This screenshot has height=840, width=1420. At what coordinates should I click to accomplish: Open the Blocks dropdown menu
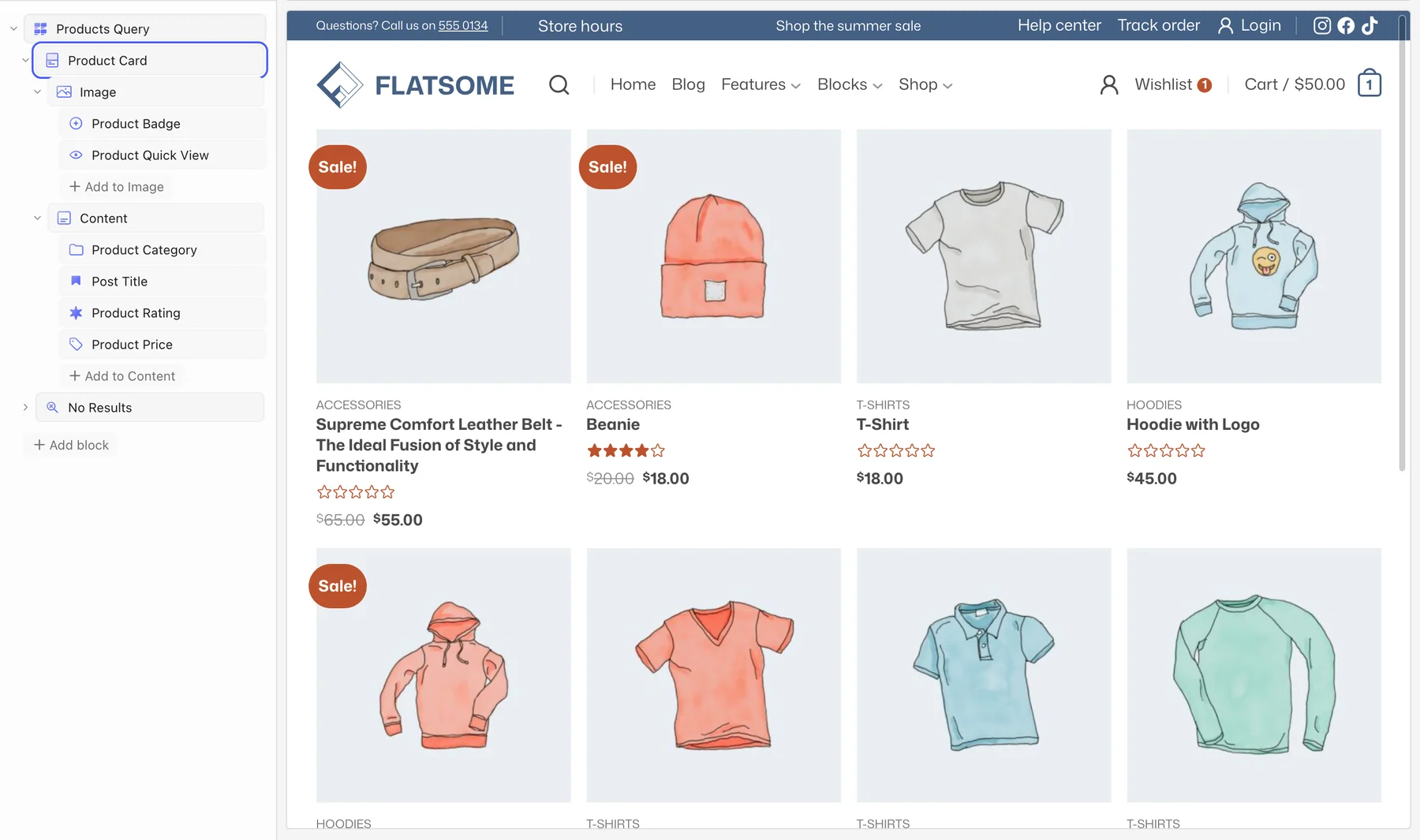[x=850, y=84]
